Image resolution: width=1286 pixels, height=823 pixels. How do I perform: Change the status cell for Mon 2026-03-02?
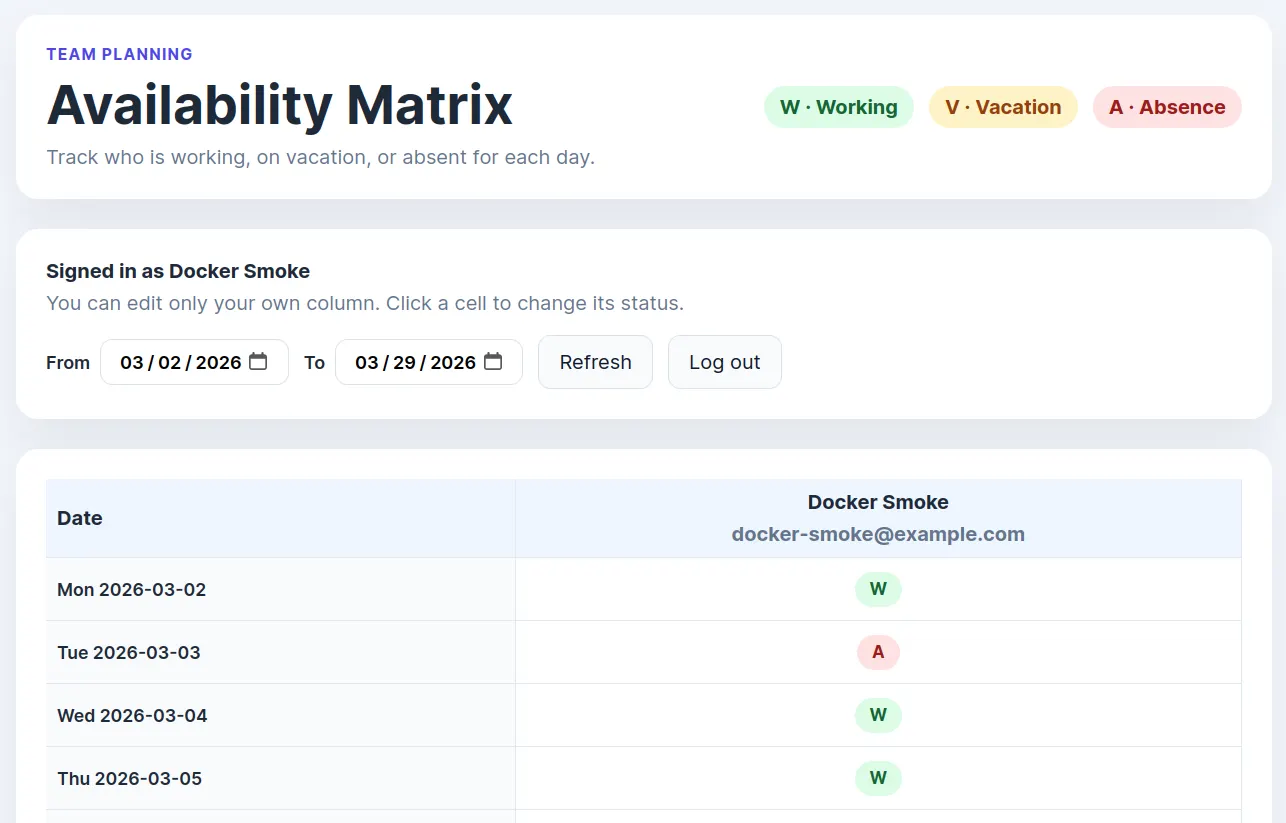tap(878, 589)
